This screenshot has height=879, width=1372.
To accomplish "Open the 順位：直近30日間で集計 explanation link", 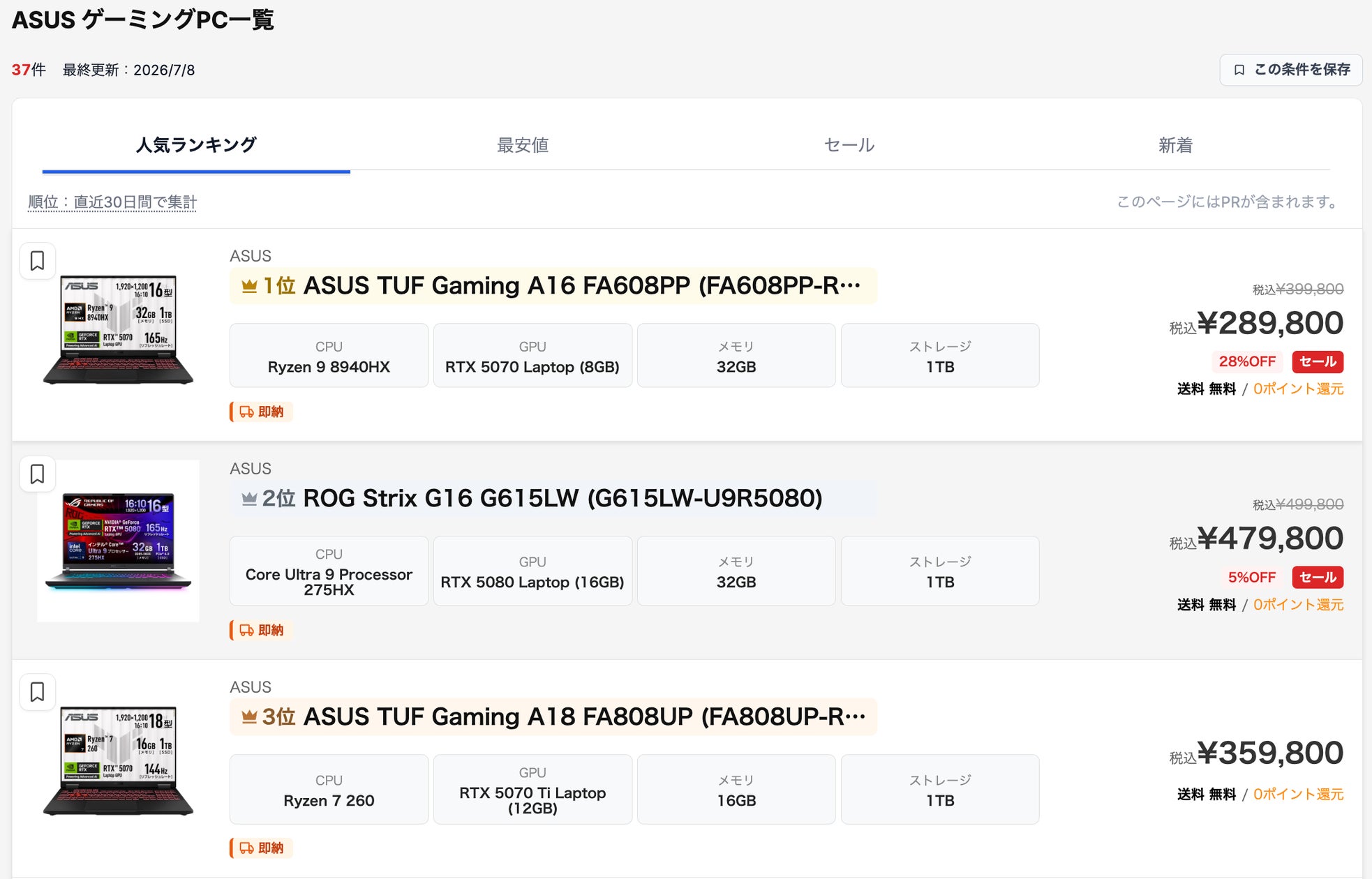I will [x=112, y=202].
